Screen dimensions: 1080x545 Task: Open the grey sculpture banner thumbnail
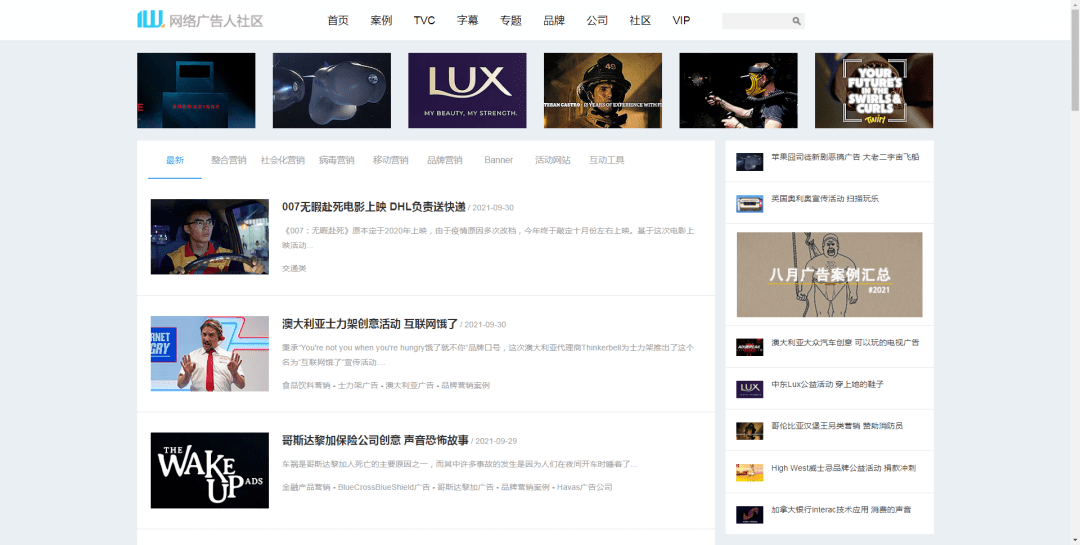coord(332,90)
